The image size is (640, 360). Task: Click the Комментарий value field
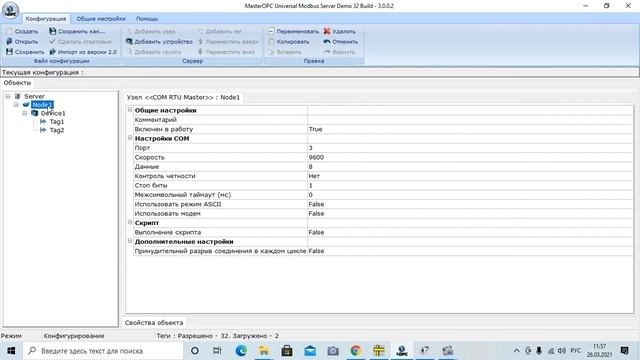(x=470, y=120)
